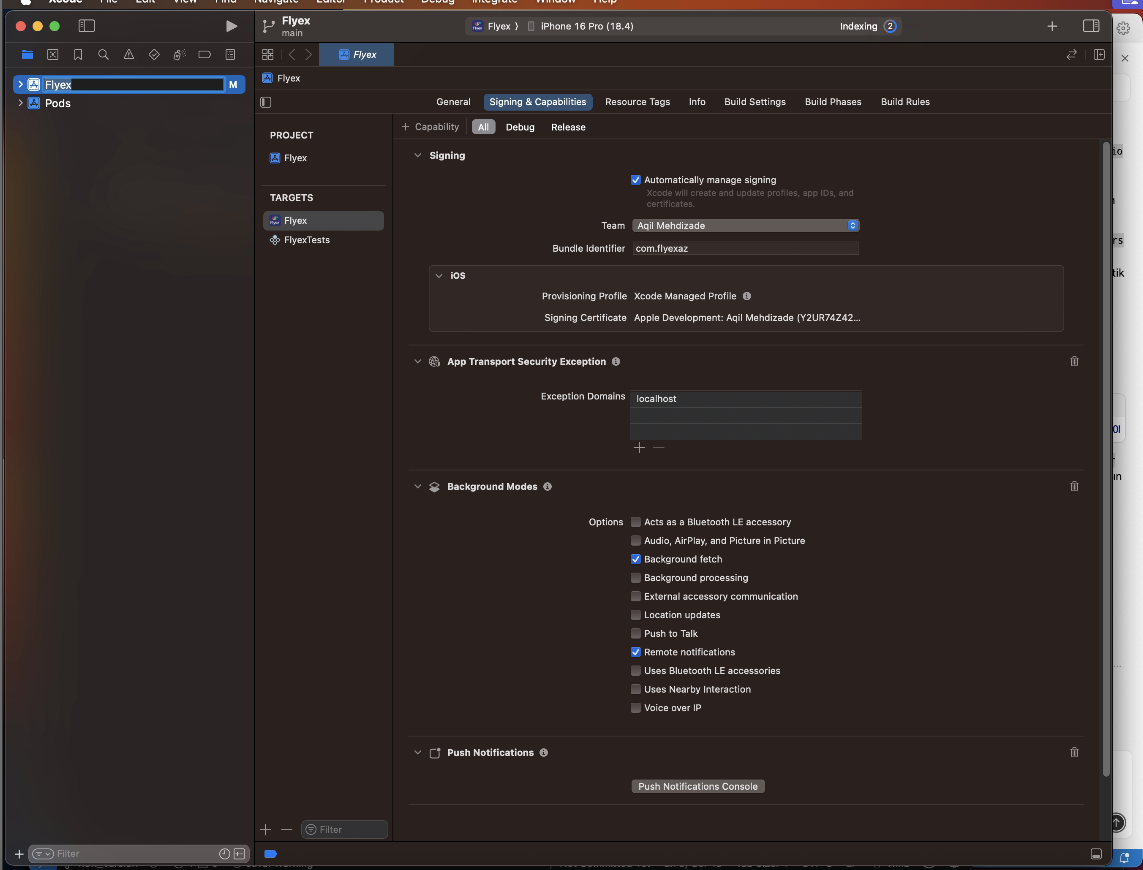1143x870 pixels.
Task: Click the plus icon under Exception Domains
Action: click(640, 448)
